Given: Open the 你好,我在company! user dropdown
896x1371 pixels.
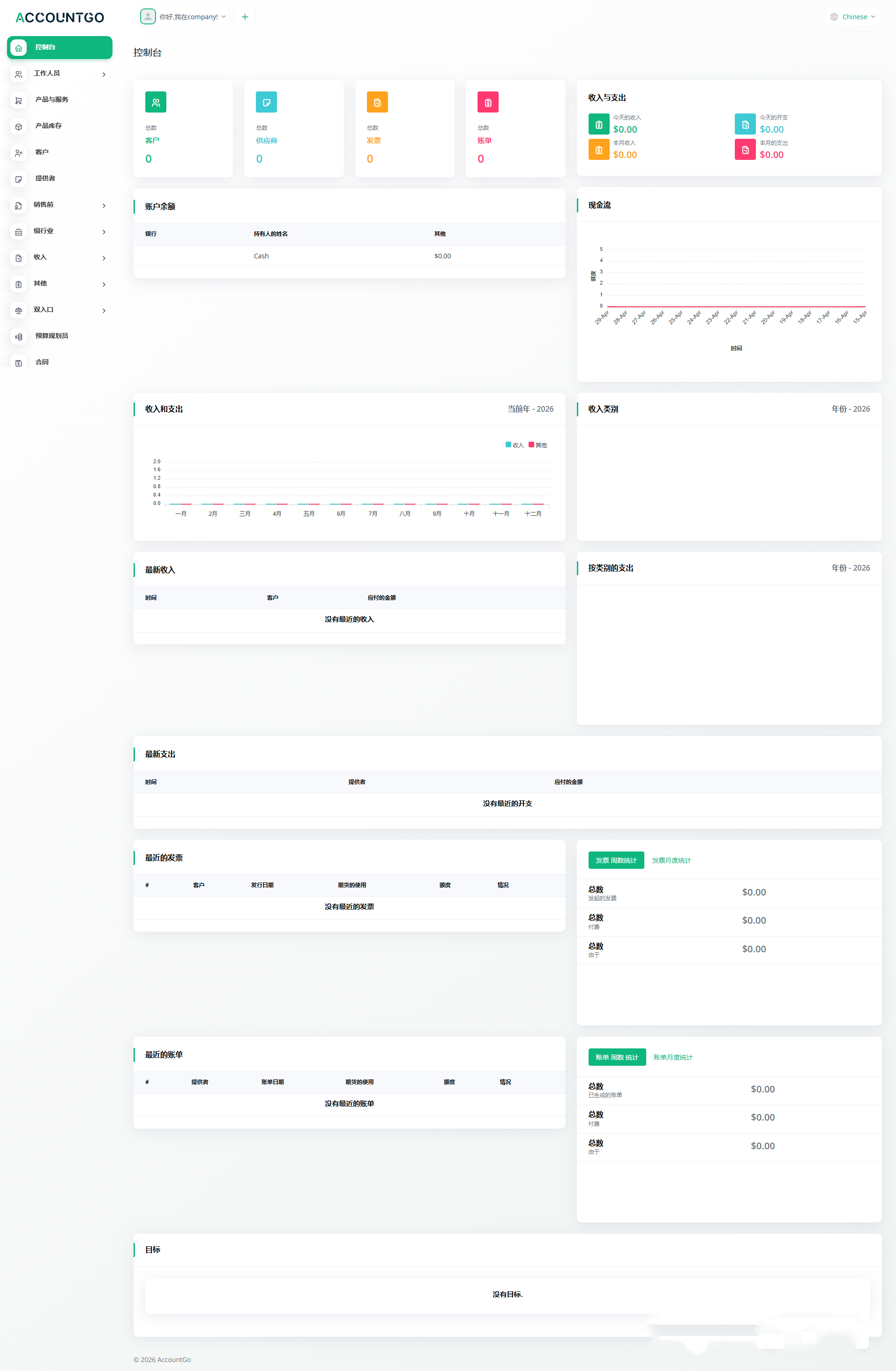Looking at the screenshot, I should pos(184,17).
